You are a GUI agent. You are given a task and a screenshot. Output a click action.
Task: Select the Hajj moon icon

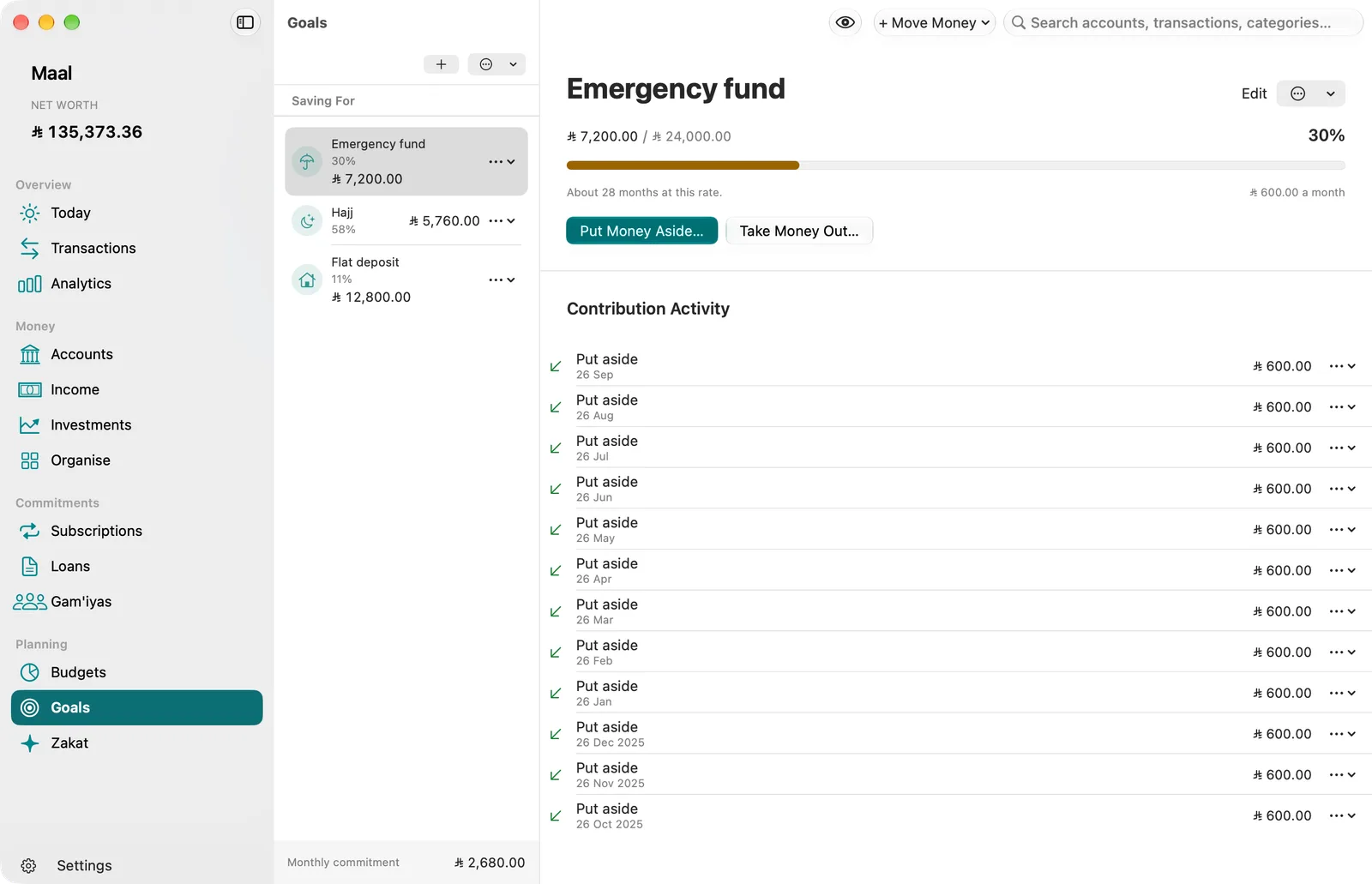tap(307, 221)
